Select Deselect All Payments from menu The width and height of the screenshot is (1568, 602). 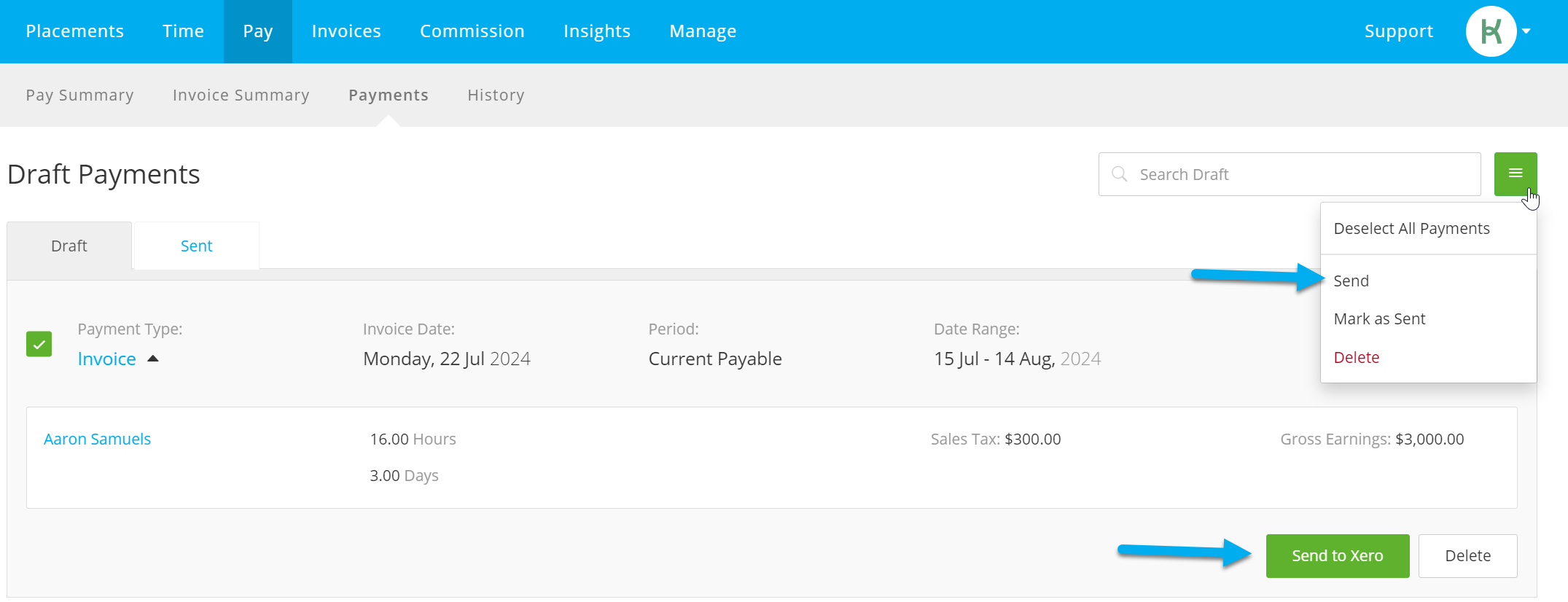[x=1411, y=228]
